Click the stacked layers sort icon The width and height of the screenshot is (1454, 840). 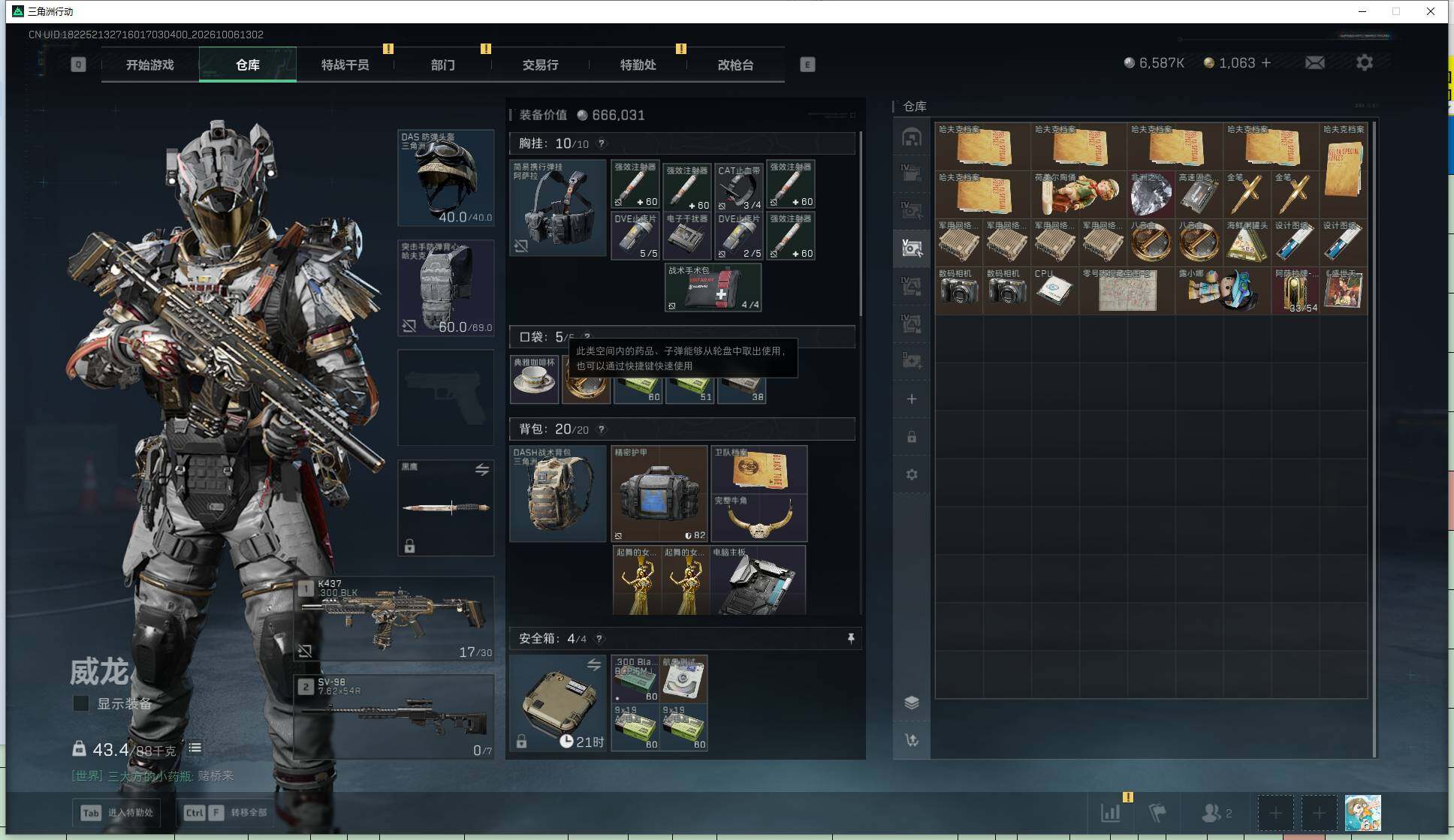pos(912,703)
